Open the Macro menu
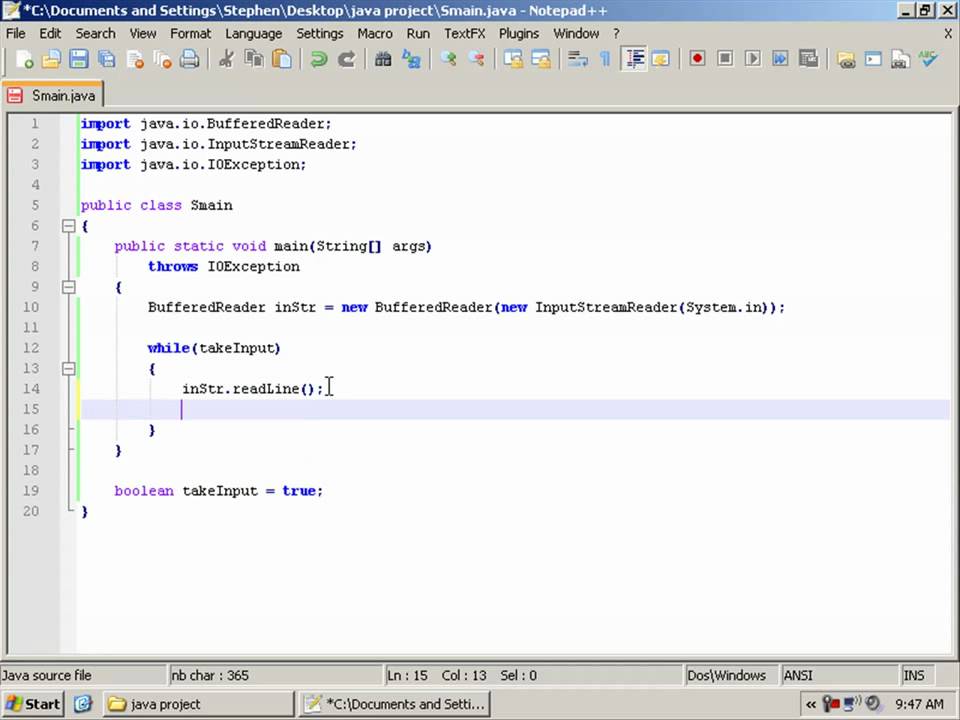Screen dimensions: 960x720 (375, 33)
